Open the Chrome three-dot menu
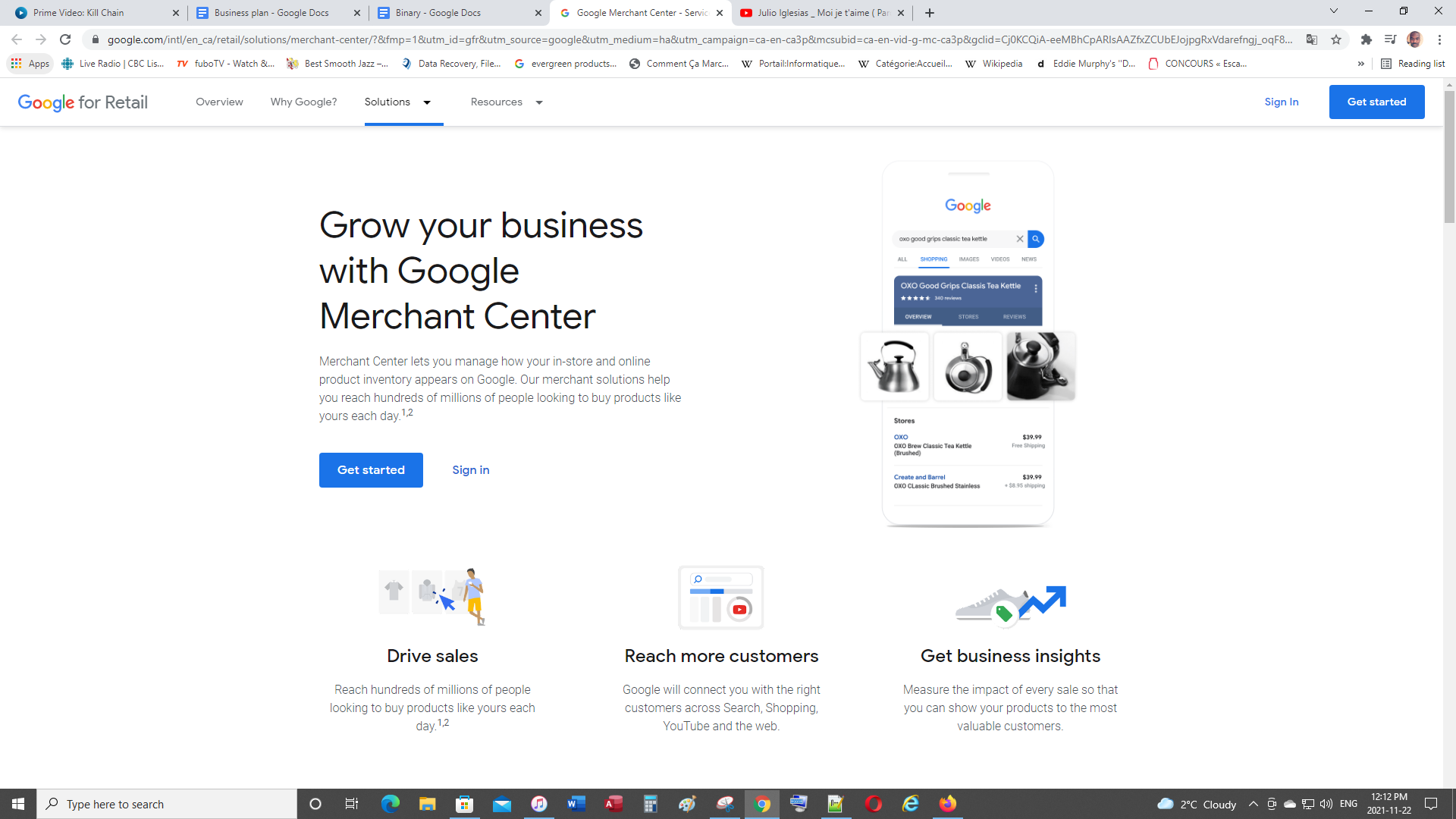This screenshot has width=1456, height=819. pyautogui.click(x=1439, y=39)
